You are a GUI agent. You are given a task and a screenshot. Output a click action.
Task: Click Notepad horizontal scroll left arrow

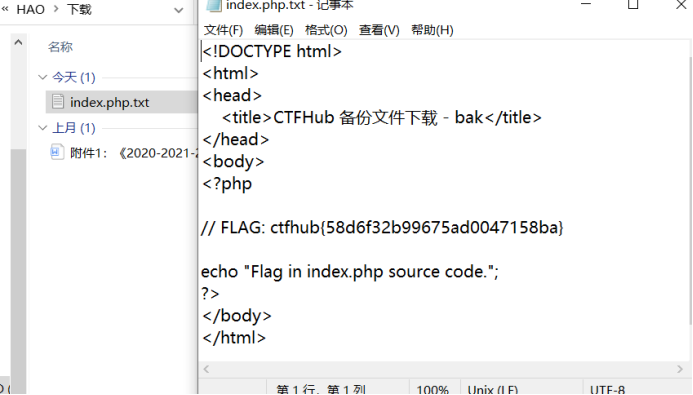pos(206,368)
